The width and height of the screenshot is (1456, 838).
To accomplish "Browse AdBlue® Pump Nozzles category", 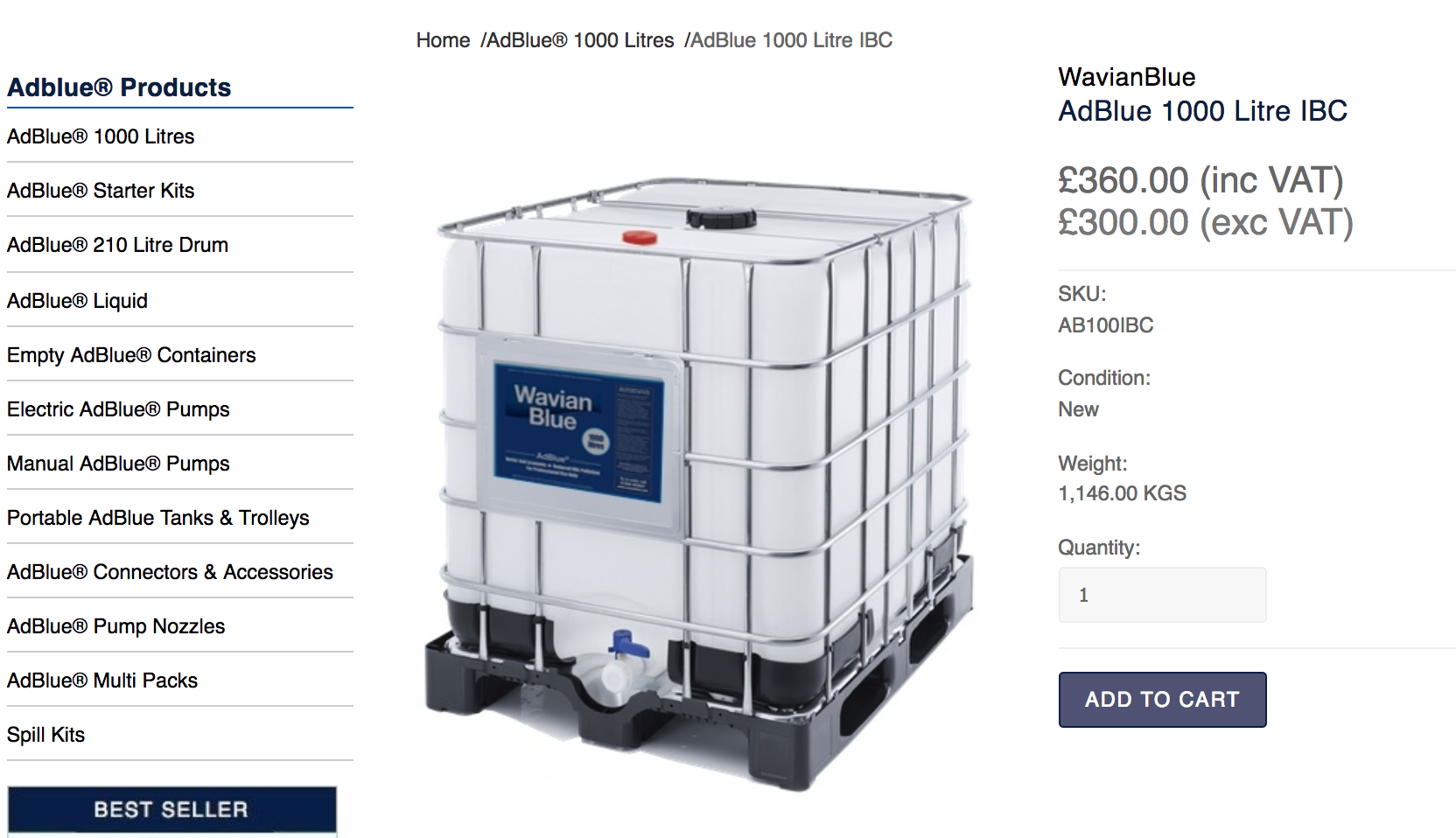I will click(x=116, y=626).
